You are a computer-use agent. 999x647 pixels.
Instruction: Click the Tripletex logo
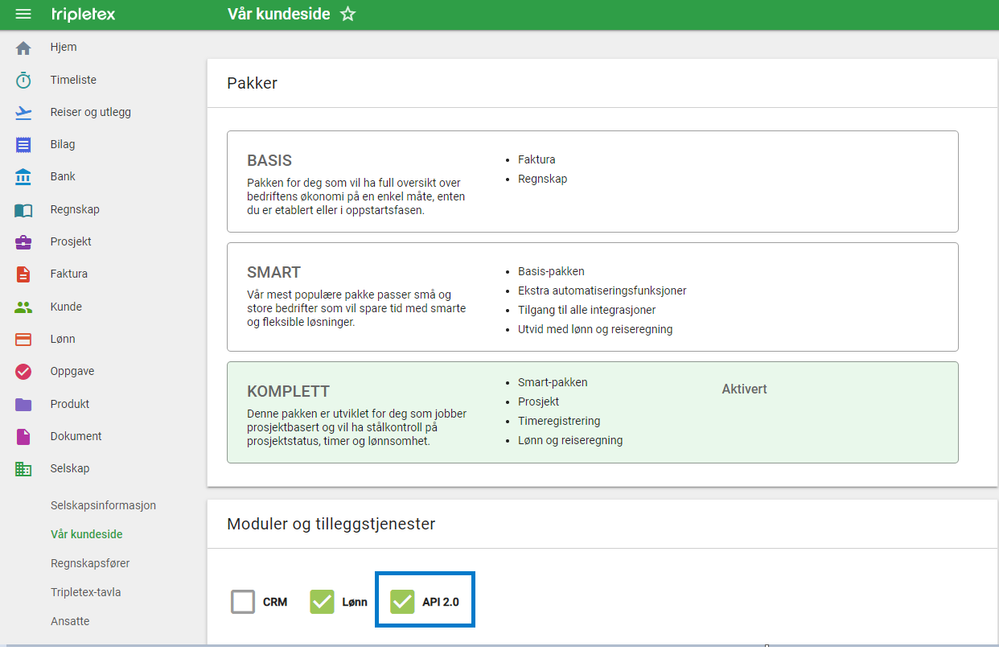coord(83,14)
